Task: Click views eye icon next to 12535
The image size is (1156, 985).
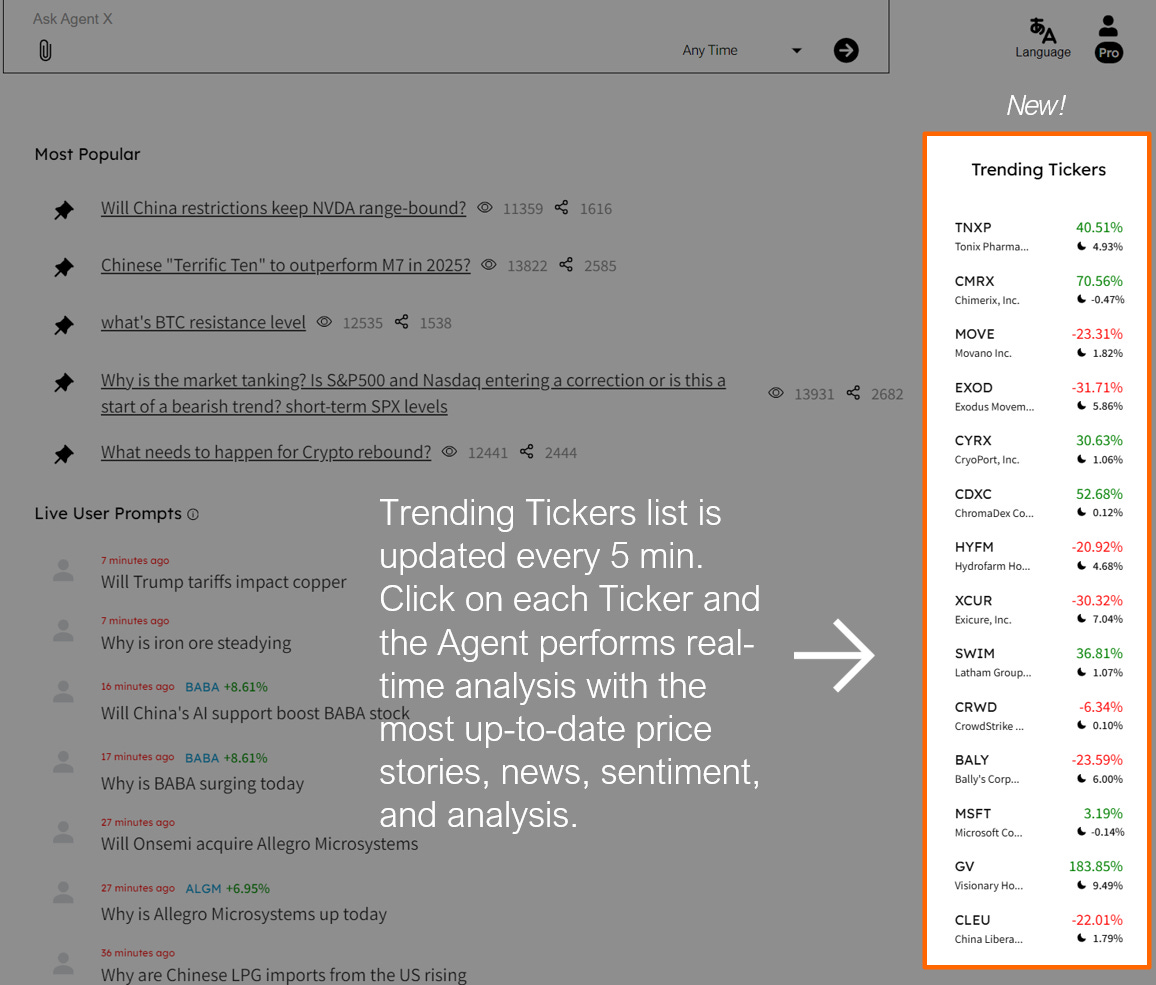Action: pyautogui.click(x=324, y=322)
